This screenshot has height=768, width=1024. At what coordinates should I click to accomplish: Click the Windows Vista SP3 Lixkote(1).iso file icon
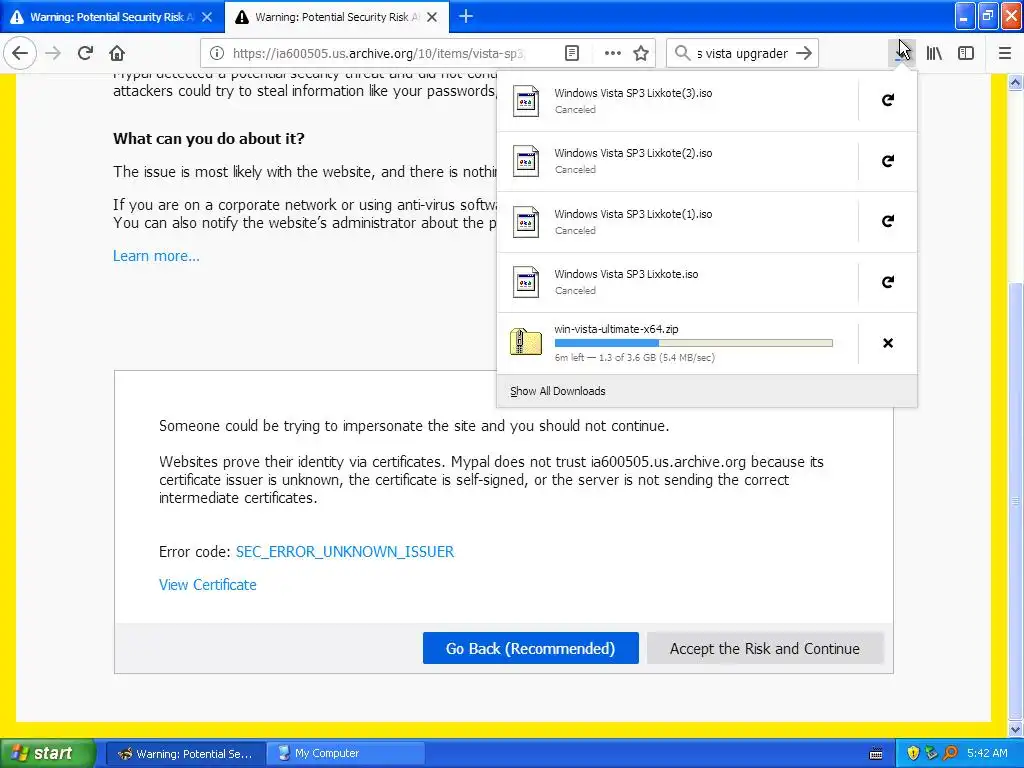tap(526, 222)
